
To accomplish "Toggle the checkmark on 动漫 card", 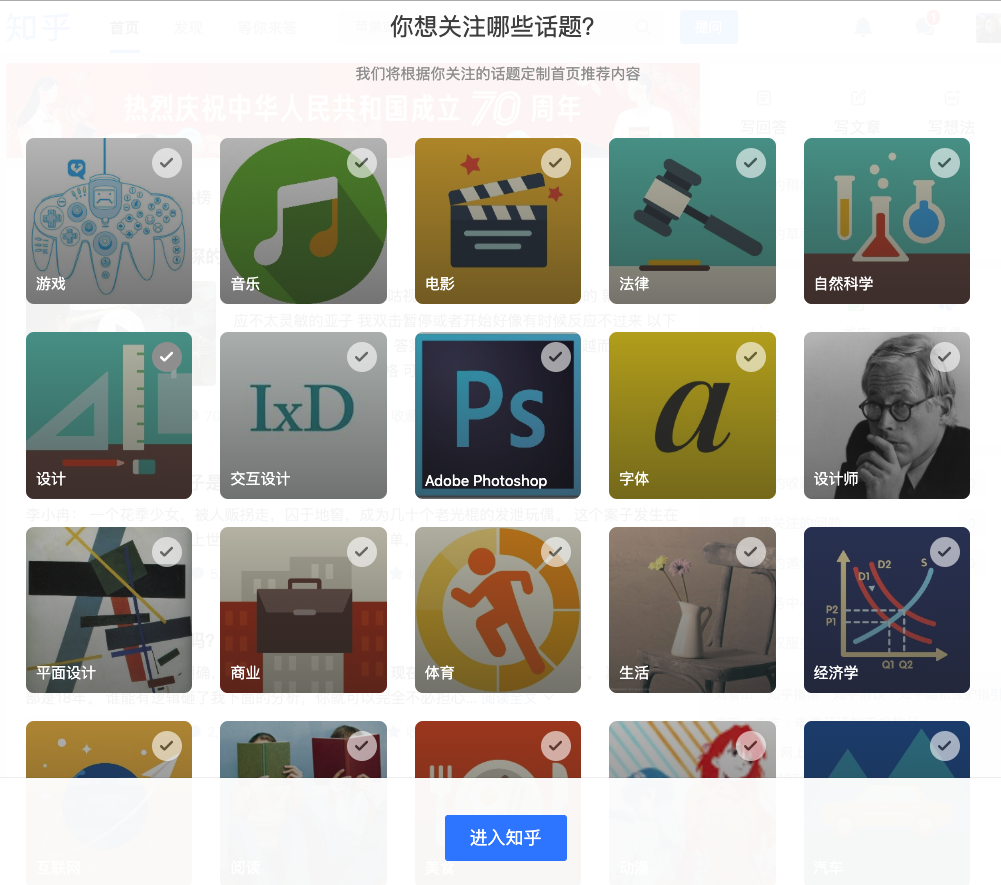I will pyautogui.click(x=751, y=746).
